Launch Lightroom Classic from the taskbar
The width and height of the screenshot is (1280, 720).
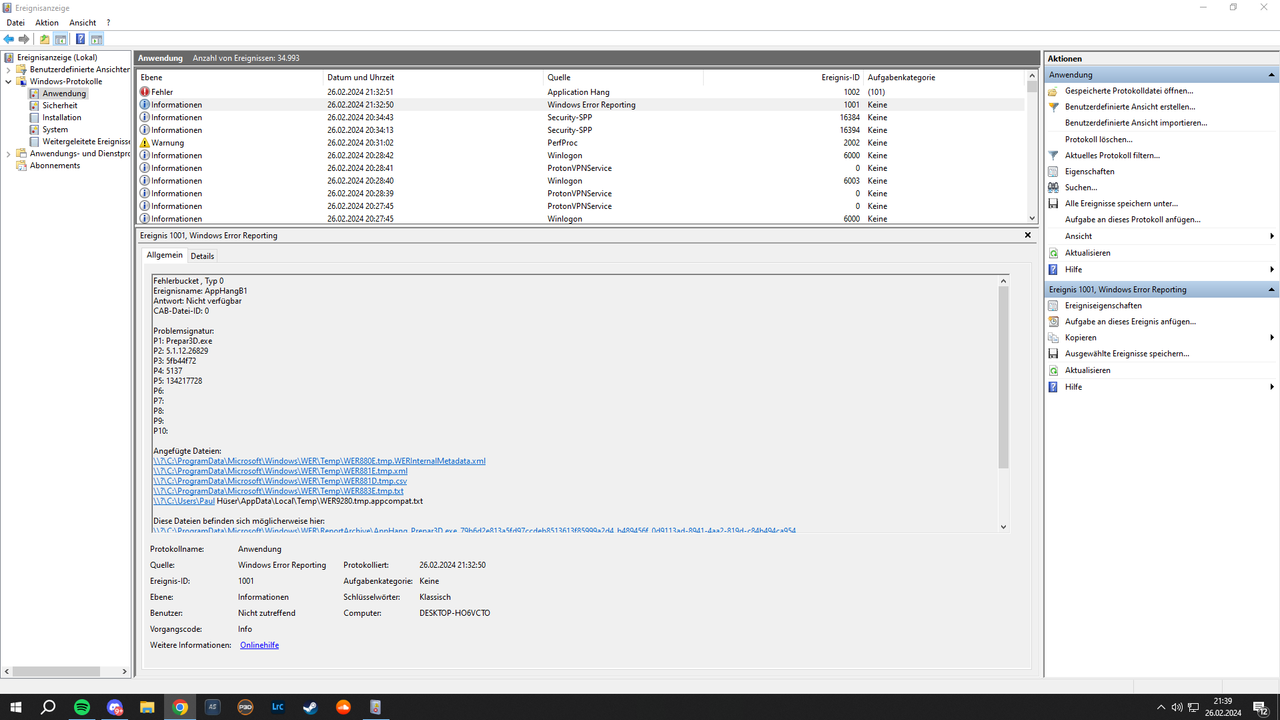(x=277, y=707)
